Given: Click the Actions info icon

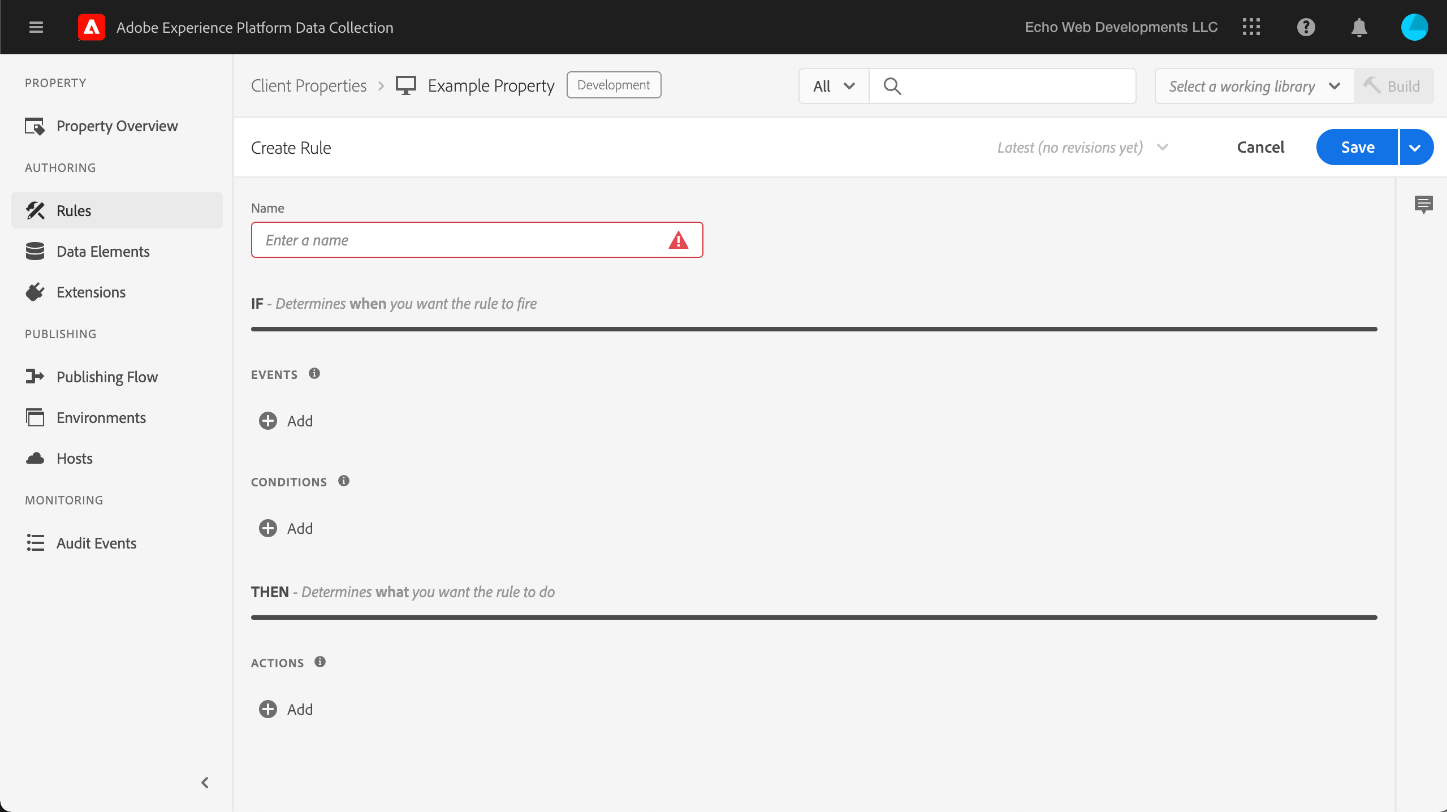Looking at the screenshot, I should coord(320,662).
